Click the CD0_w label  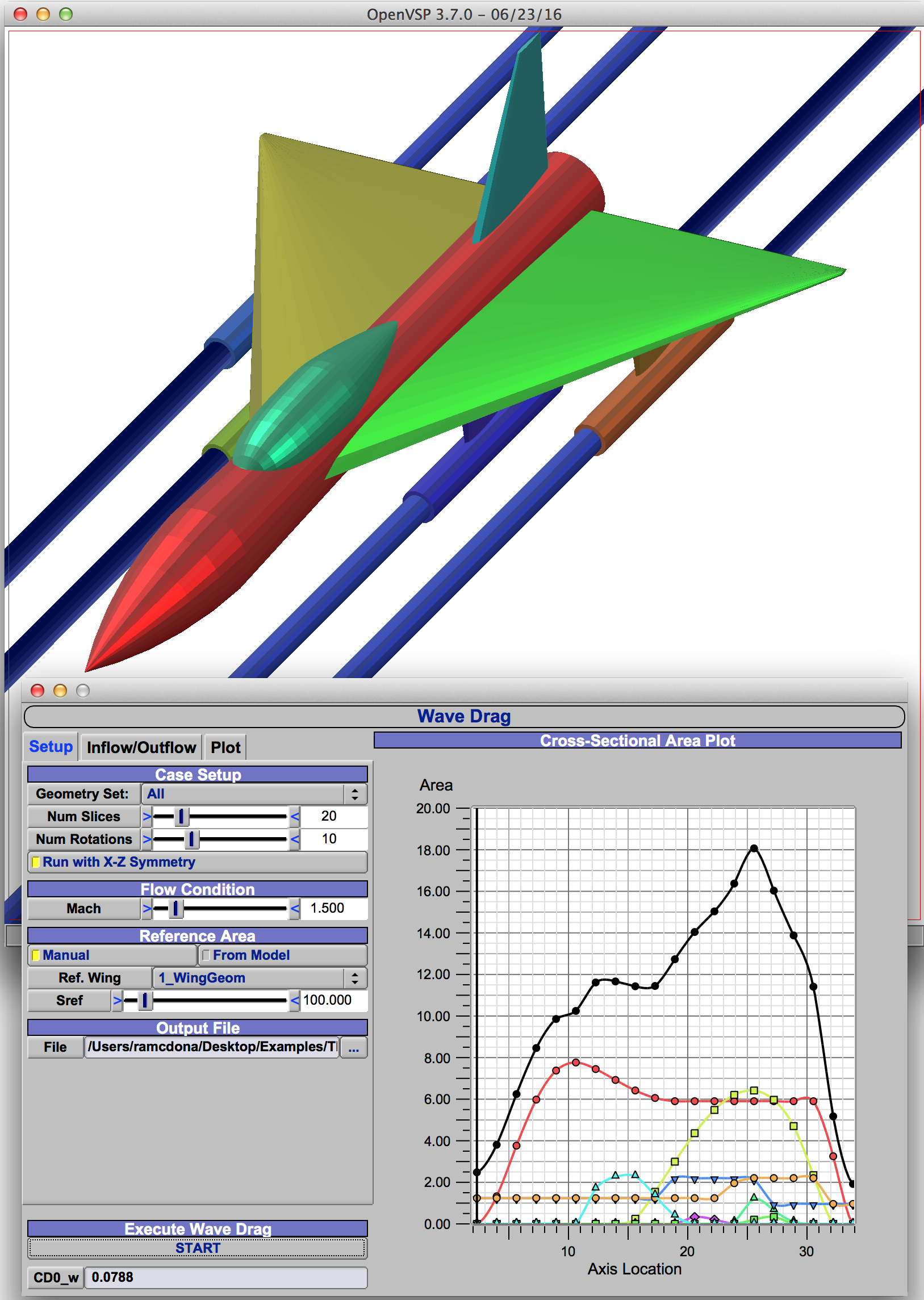(56, 1277)
